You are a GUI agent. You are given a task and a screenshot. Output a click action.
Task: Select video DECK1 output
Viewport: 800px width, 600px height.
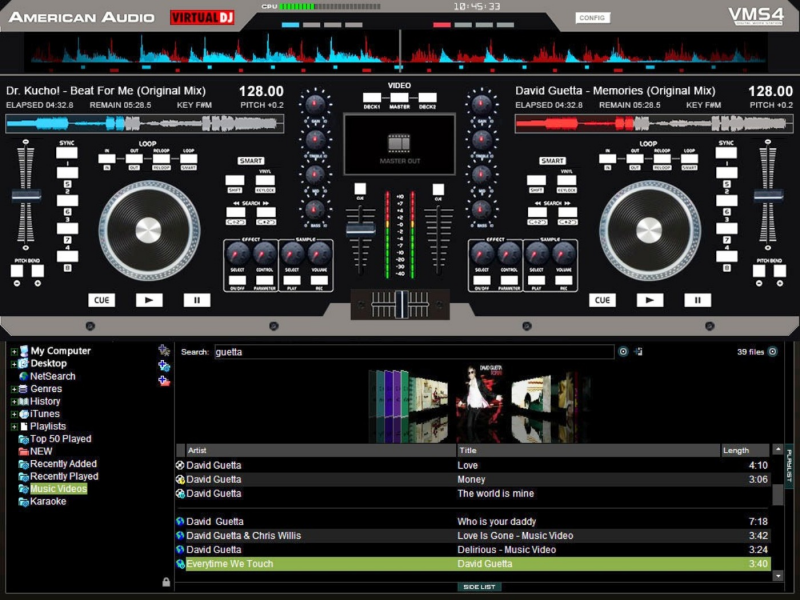click(x=372, y=97)
